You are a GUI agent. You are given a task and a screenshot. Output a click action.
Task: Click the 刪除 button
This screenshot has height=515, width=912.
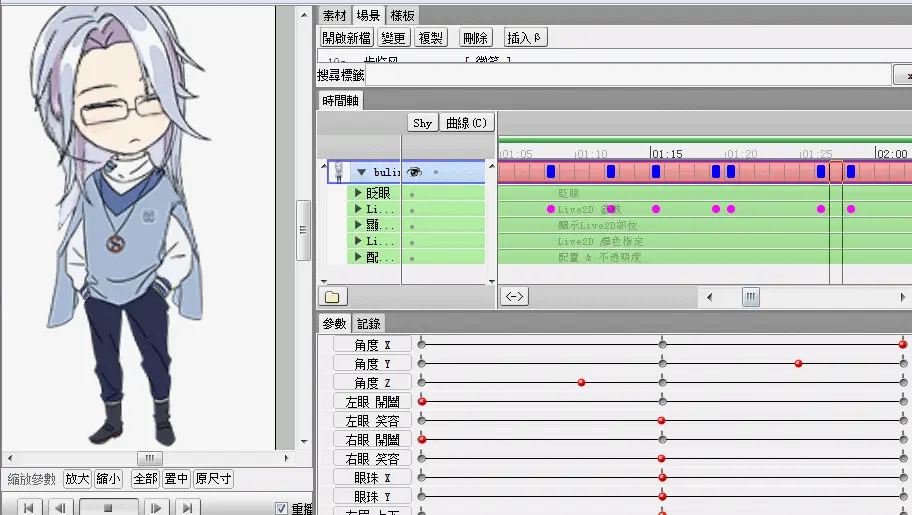(475, 38)
